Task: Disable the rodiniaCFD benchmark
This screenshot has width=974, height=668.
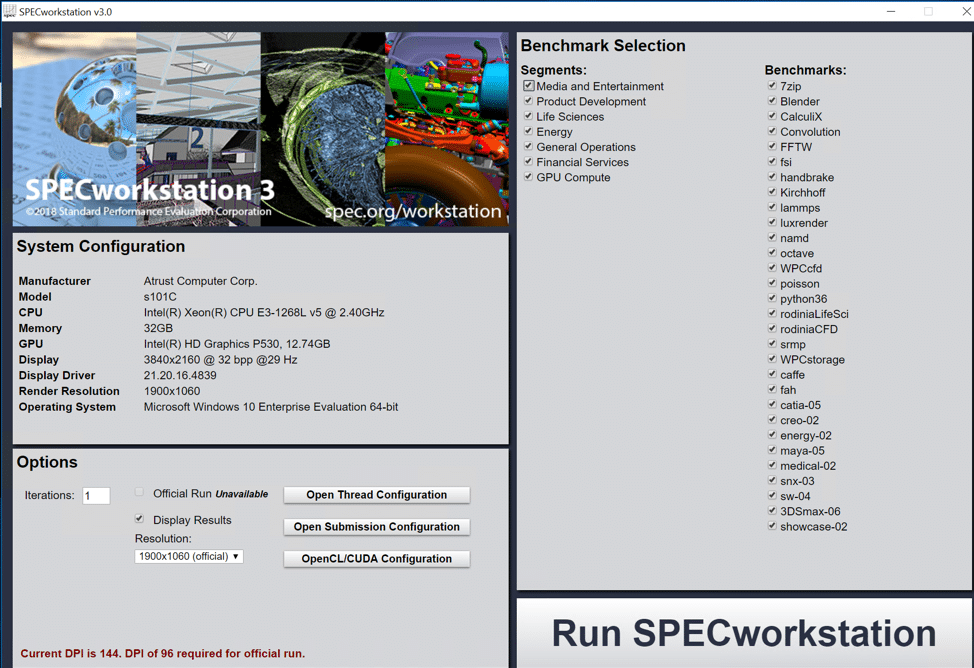Action: tap(772, 329)
